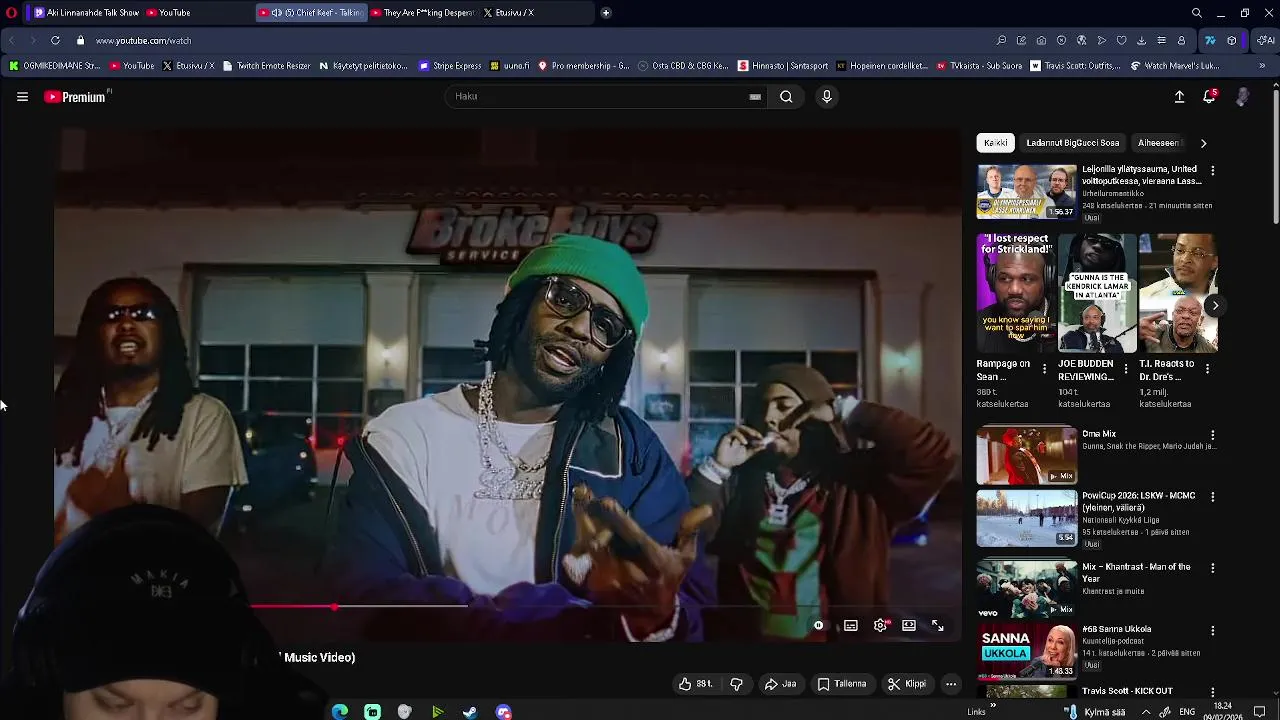Add page to bookmarks heart icon
Viewport: 1280px width, 720px height.
(1121, 40)
